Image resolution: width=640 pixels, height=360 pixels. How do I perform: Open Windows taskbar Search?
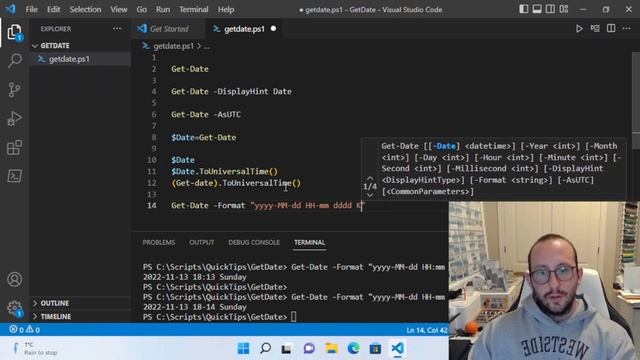click(x=265, y=348)
